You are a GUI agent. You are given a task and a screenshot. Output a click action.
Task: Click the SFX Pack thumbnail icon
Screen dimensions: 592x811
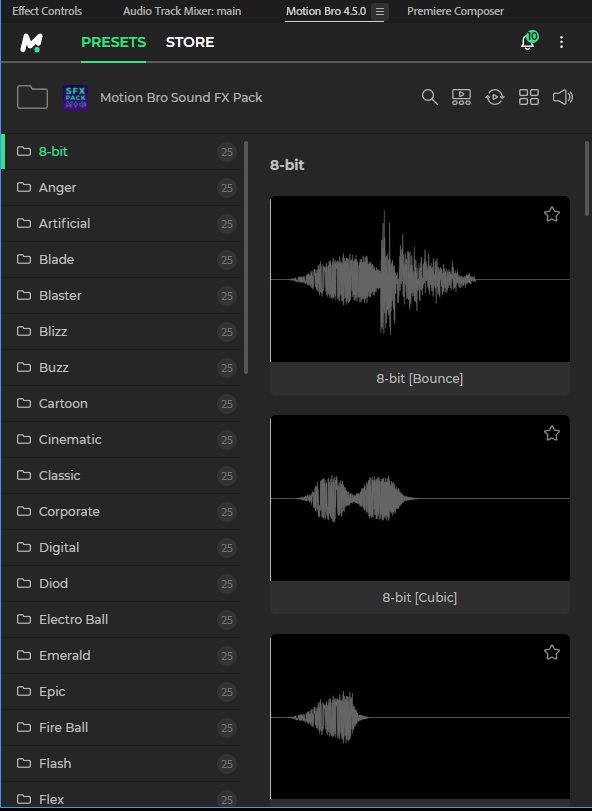75,97
